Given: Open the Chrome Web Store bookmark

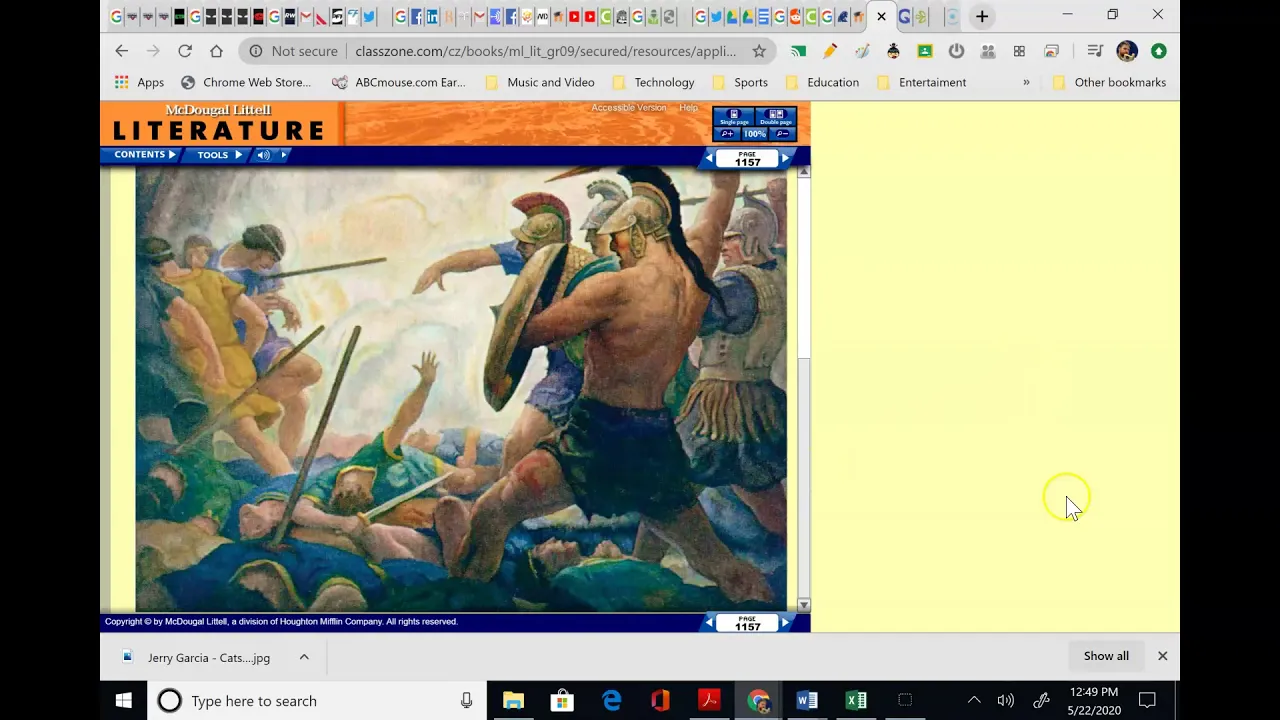Looking at the screenshot, I should click(246, 82).
